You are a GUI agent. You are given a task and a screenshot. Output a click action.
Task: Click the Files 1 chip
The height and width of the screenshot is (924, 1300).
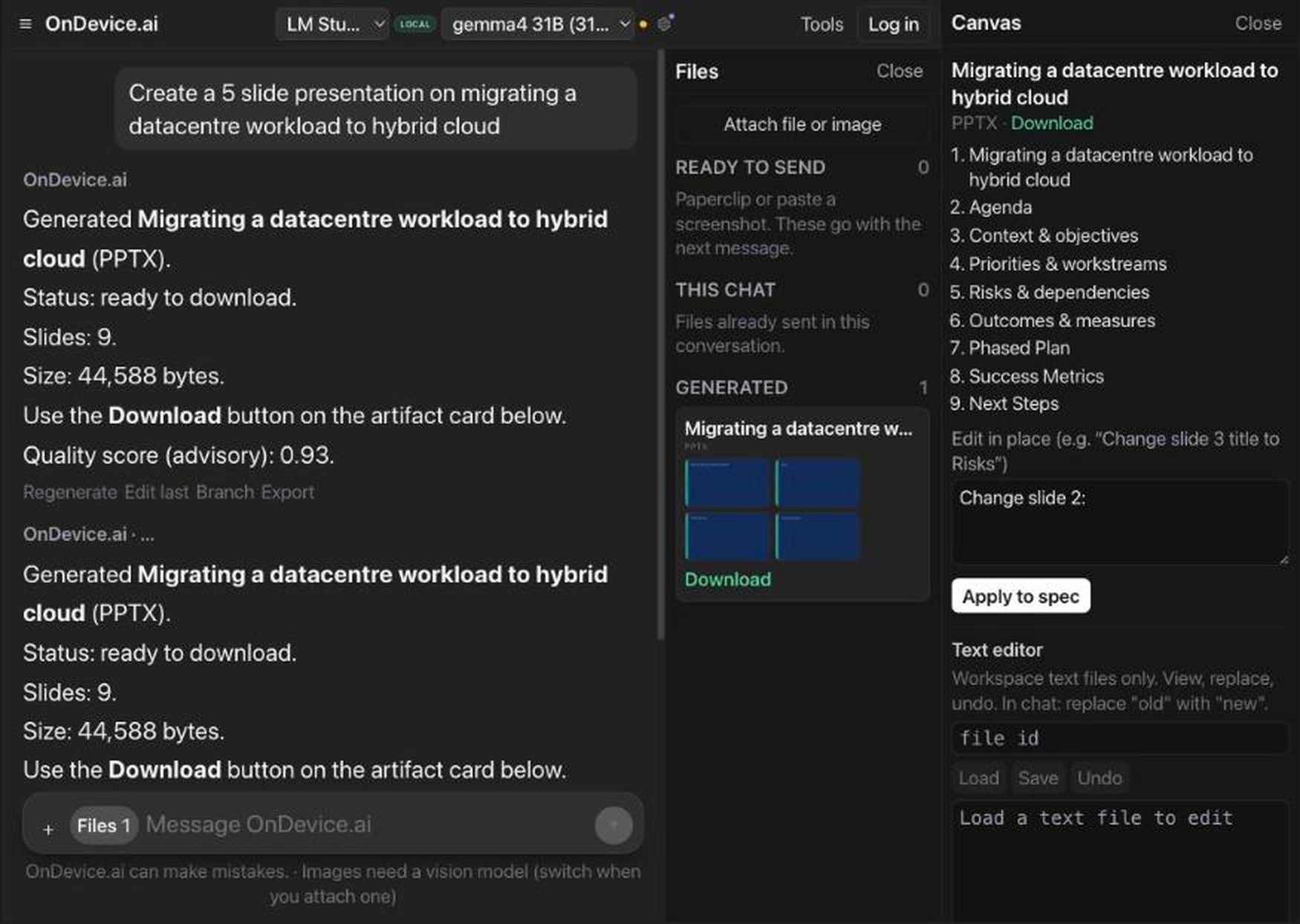pos(104,825)
